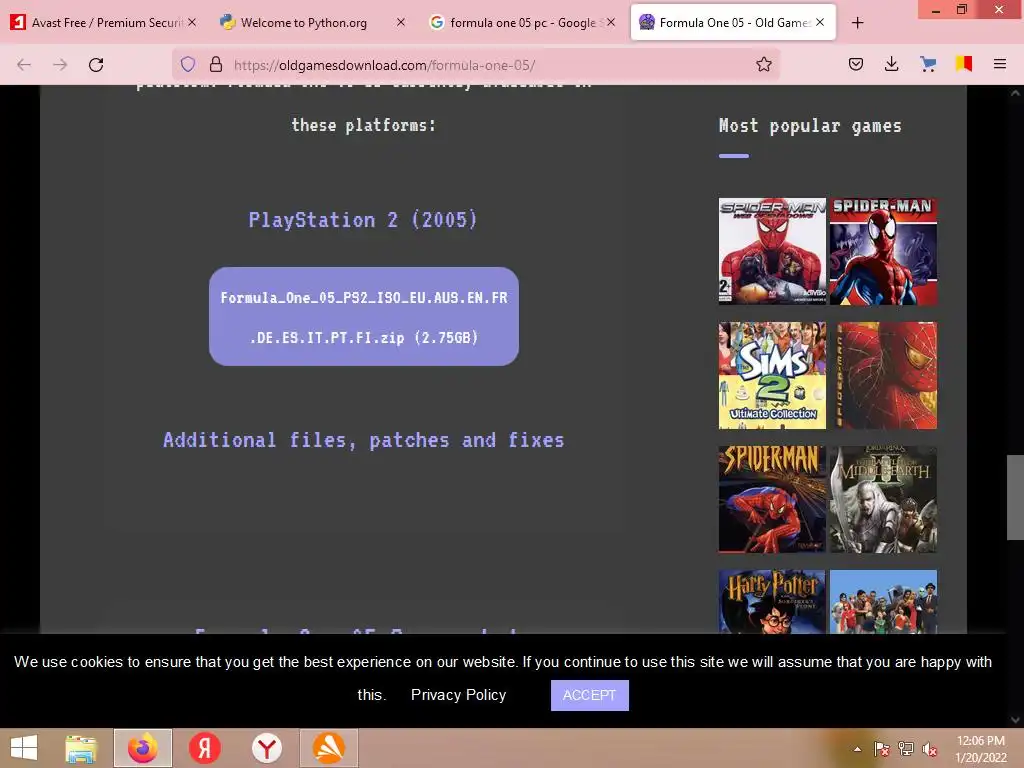
Task: Click the network tray icon
Action: 906,749
